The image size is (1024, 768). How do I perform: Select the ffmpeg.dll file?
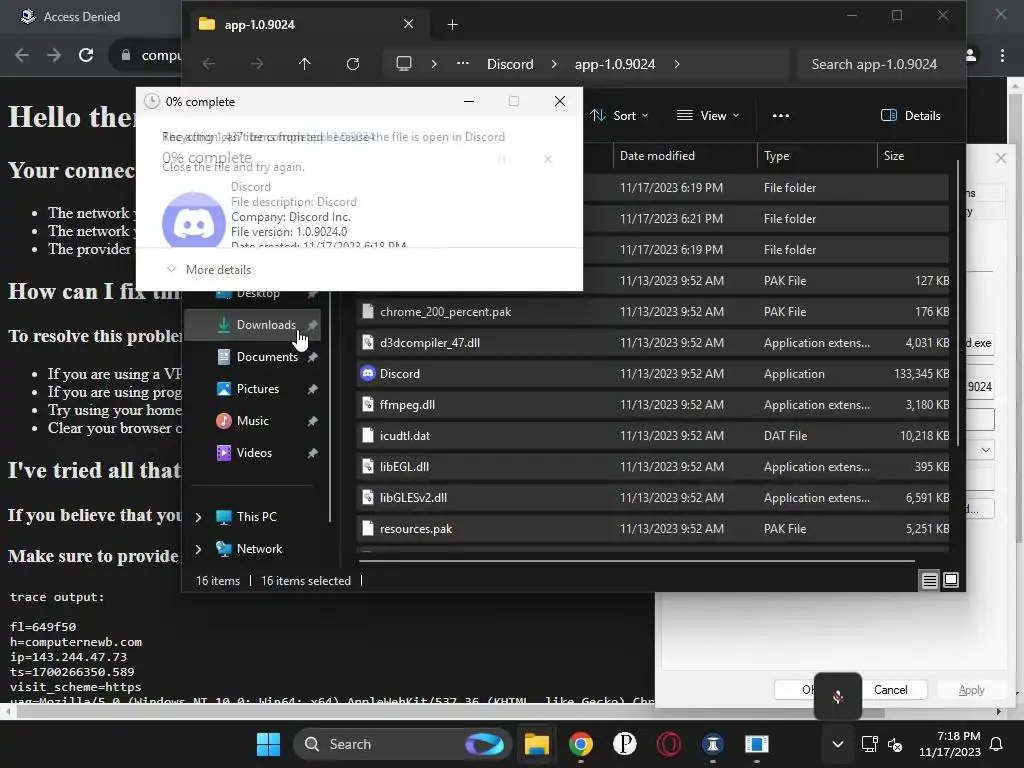pyautogui.click(x=653, y=405)
